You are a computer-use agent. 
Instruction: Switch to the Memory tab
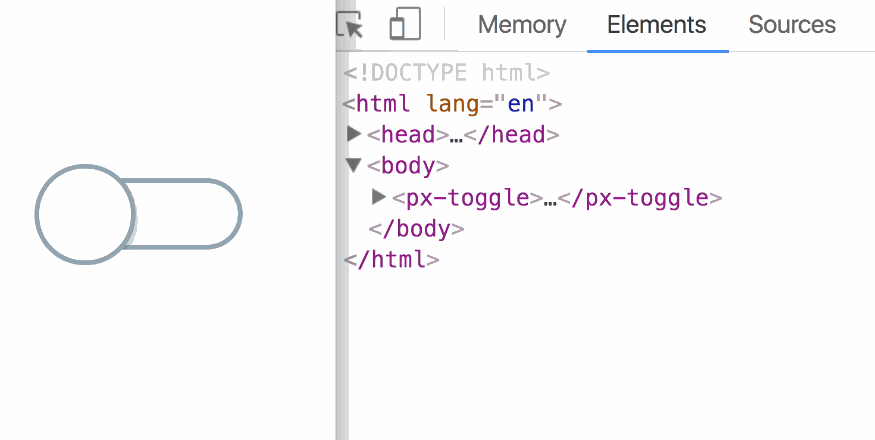(522, 25)
